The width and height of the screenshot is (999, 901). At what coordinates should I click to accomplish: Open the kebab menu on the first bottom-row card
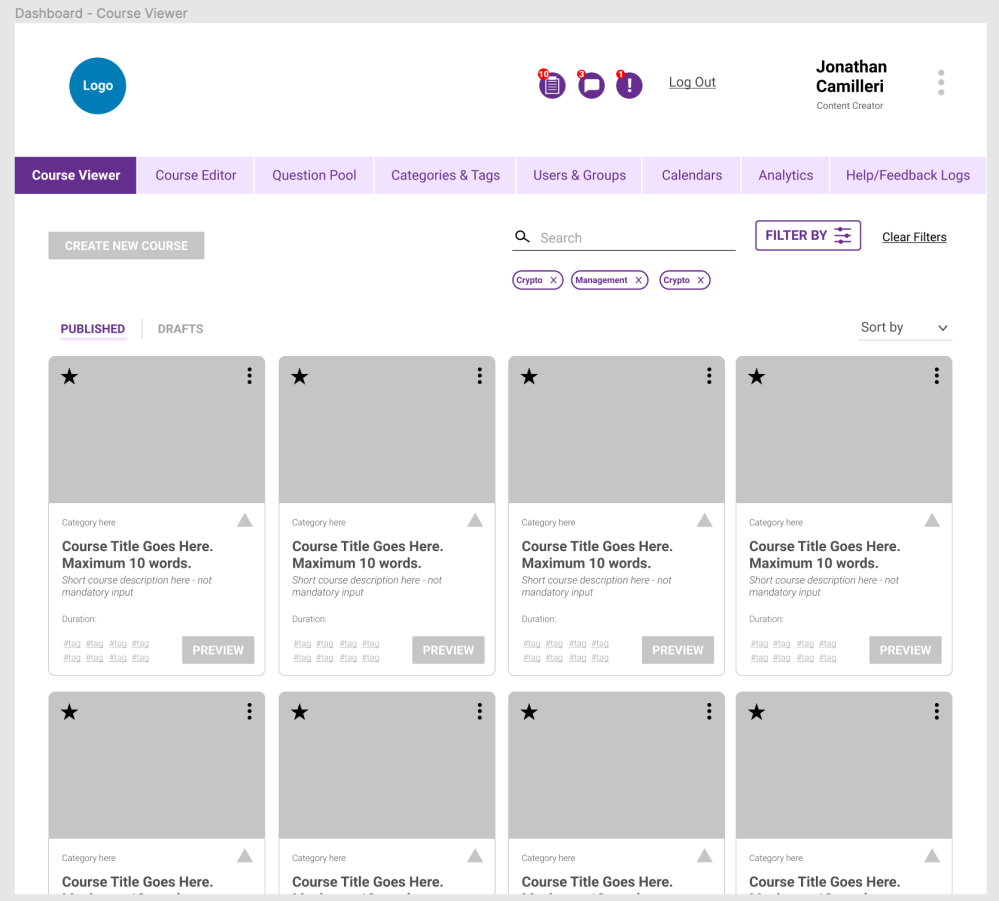pyautogui.click(x=250, y=711)
